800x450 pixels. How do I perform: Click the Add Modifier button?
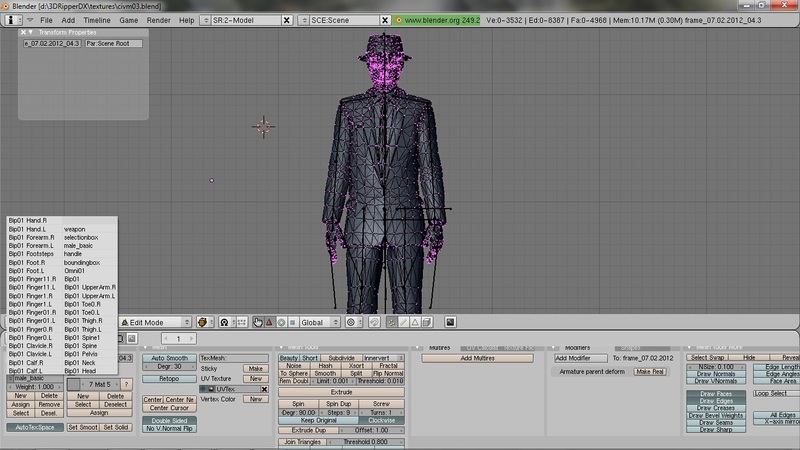pyautogui.click(x=581, y=358)
